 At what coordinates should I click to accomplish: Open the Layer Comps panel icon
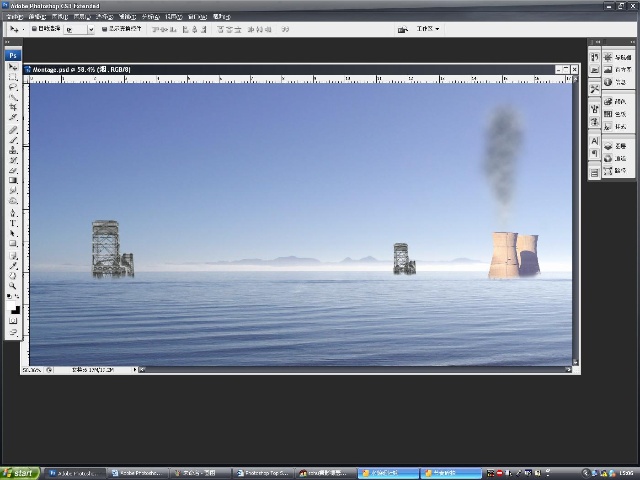click(594, 173)
